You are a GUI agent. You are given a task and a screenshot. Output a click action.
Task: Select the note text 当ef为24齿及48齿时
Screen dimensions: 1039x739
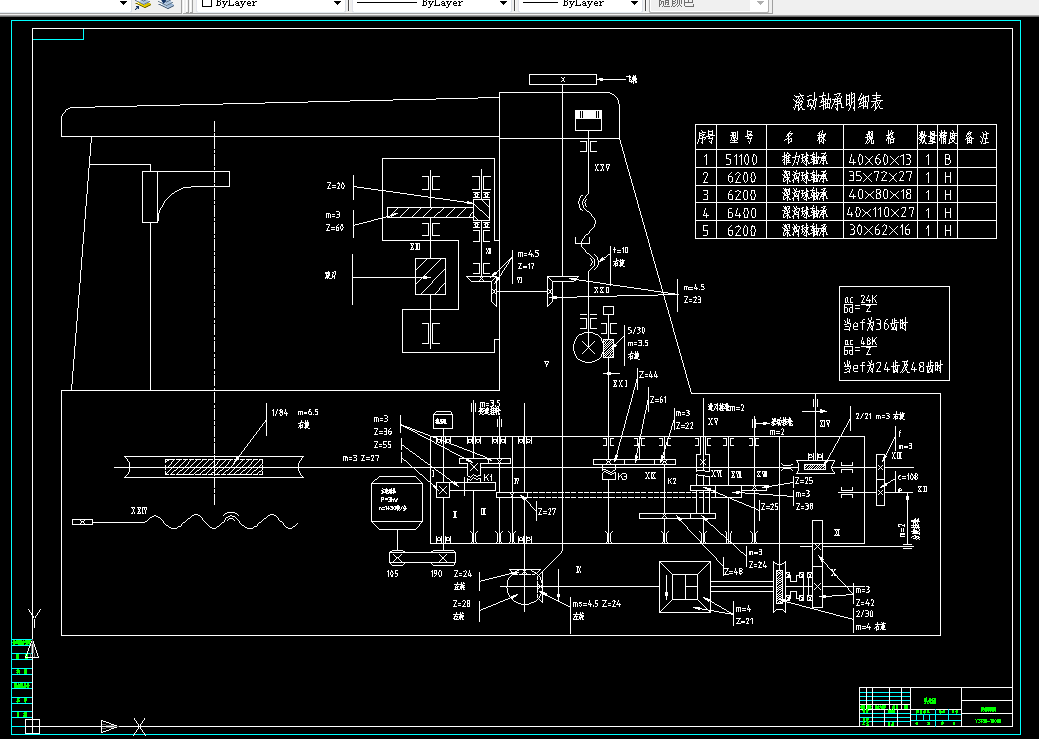point(893,367)
